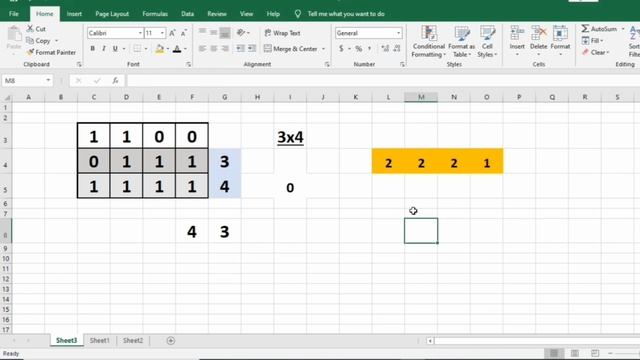Select column M header

[x=421, y=97]
